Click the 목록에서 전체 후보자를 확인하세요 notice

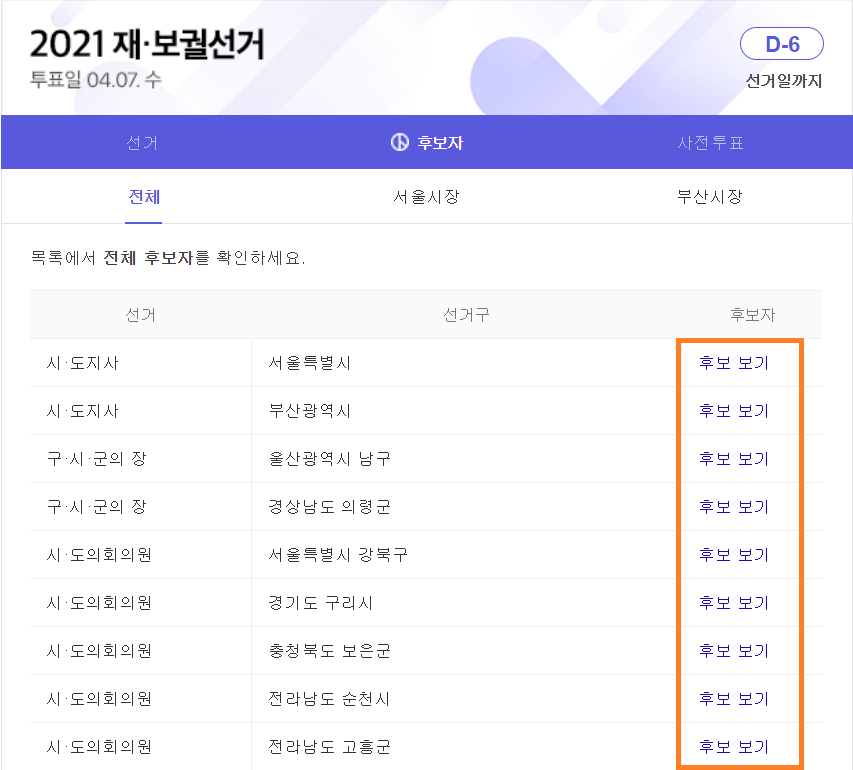click(x=168, y=257)
